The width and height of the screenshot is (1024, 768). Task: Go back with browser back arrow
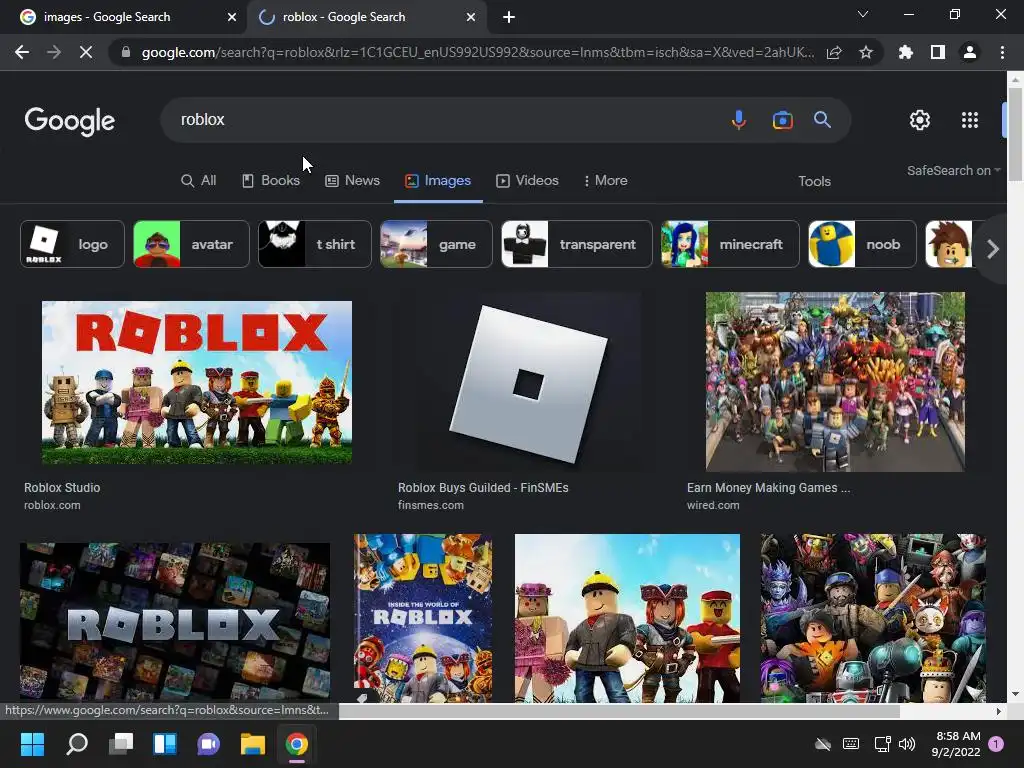click(22, 52)
